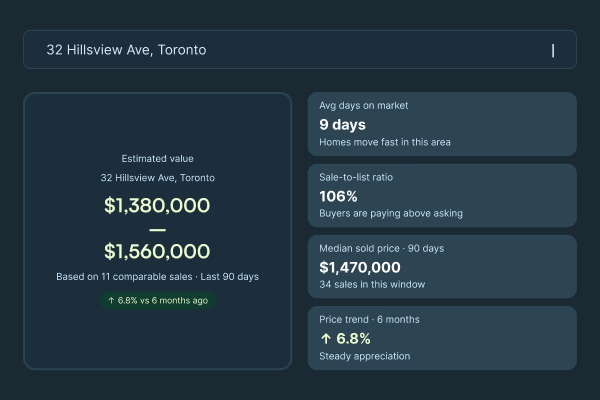600x400 pixels.
Task: Click '32 Hillsview Ave, Toronto' in the estimate card
Action: click(x=158, y=178)
